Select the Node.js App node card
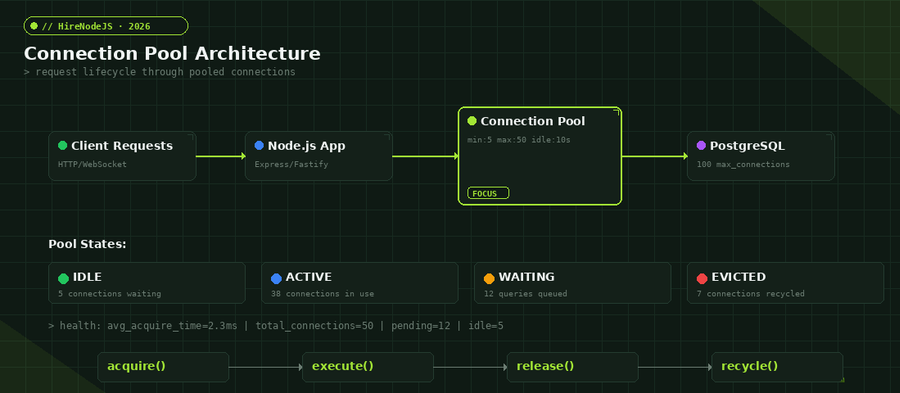900x393 pixels. 319,156
